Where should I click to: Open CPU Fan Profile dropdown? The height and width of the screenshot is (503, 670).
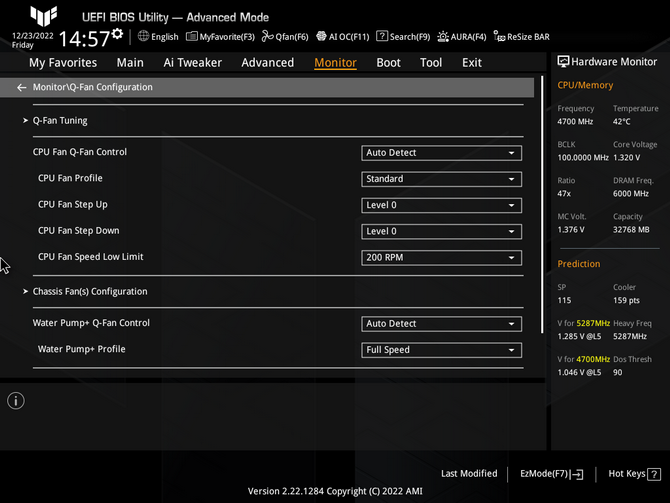(x=441, y=179)
